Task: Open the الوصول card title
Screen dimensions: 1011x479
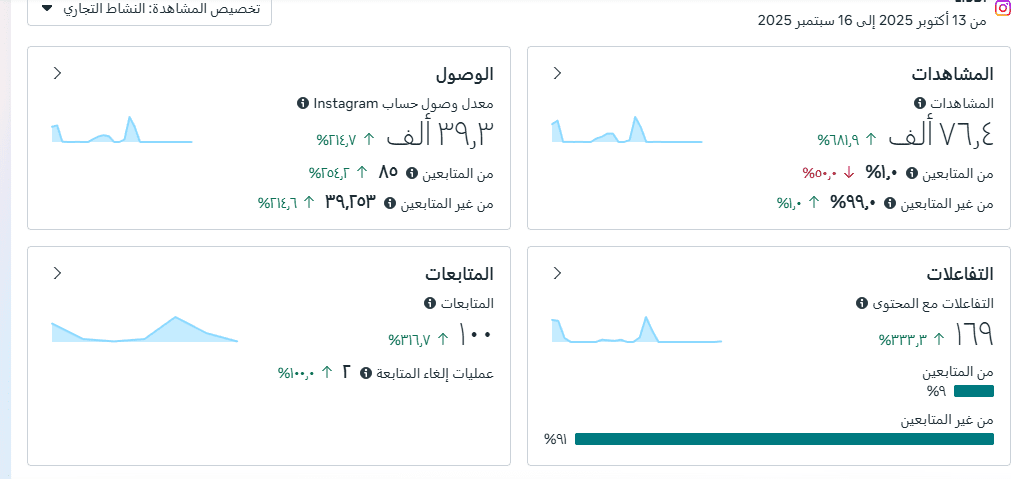Action: coord(464,74)
